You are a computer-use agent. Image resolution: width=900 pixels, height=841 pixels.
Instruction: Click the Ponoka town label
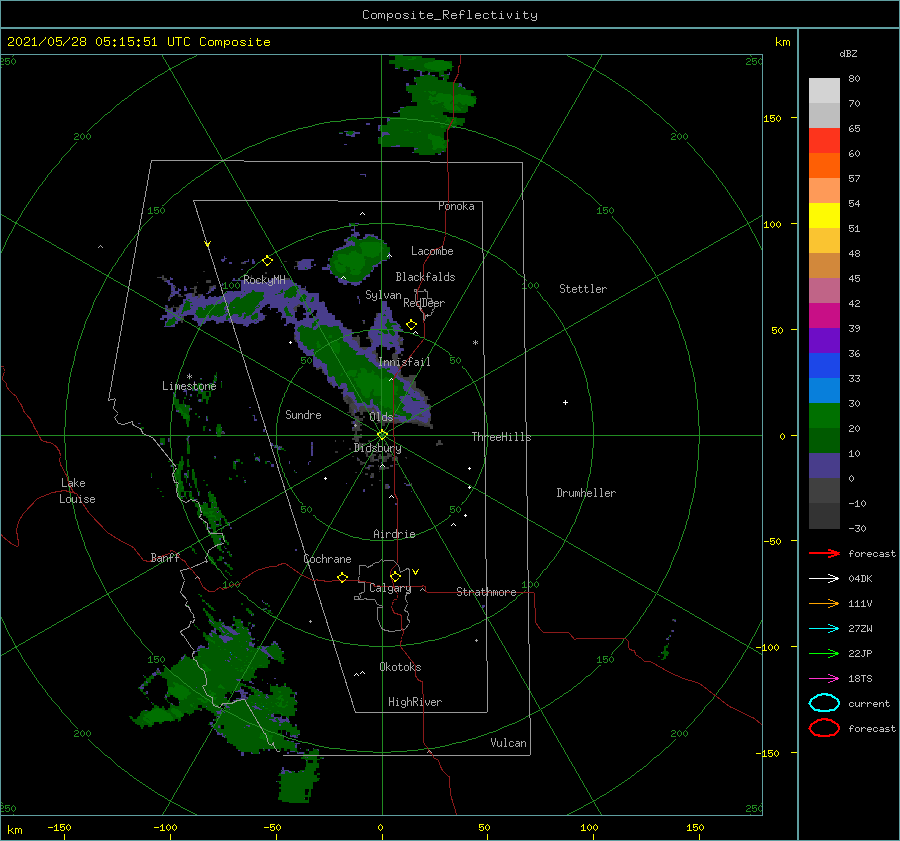(456, 206)
